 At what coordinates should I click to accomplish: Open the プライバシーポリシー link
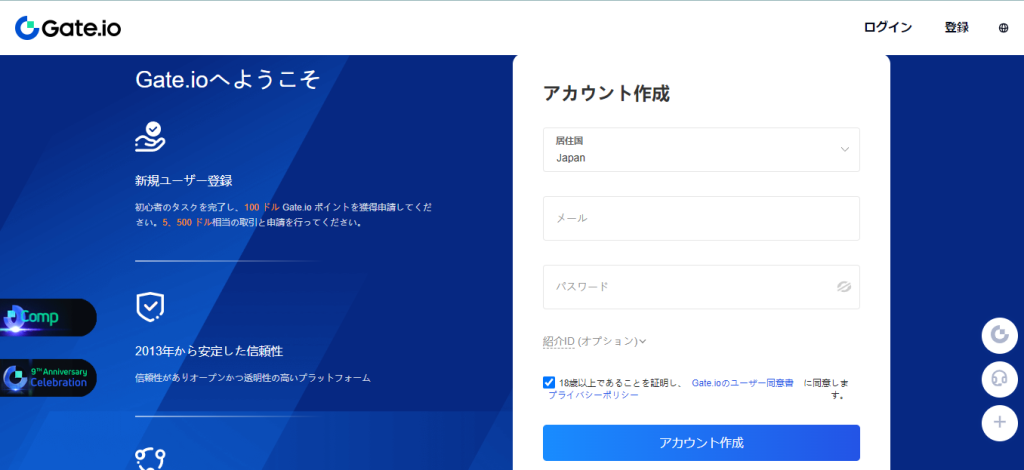click(593, 396)
